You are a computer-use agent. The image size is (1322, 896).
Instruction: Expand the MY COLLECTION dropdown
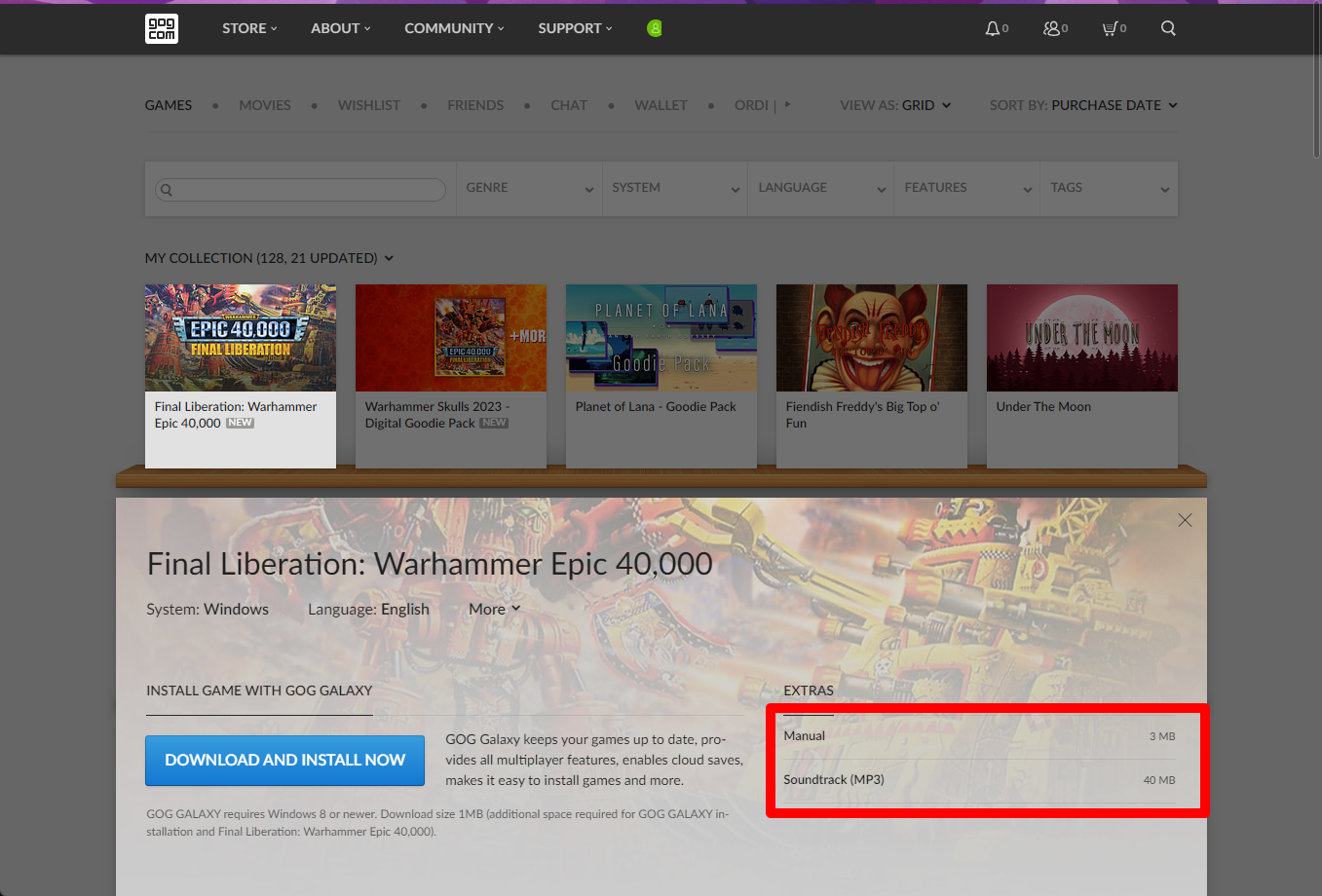(x=269, y=258)
